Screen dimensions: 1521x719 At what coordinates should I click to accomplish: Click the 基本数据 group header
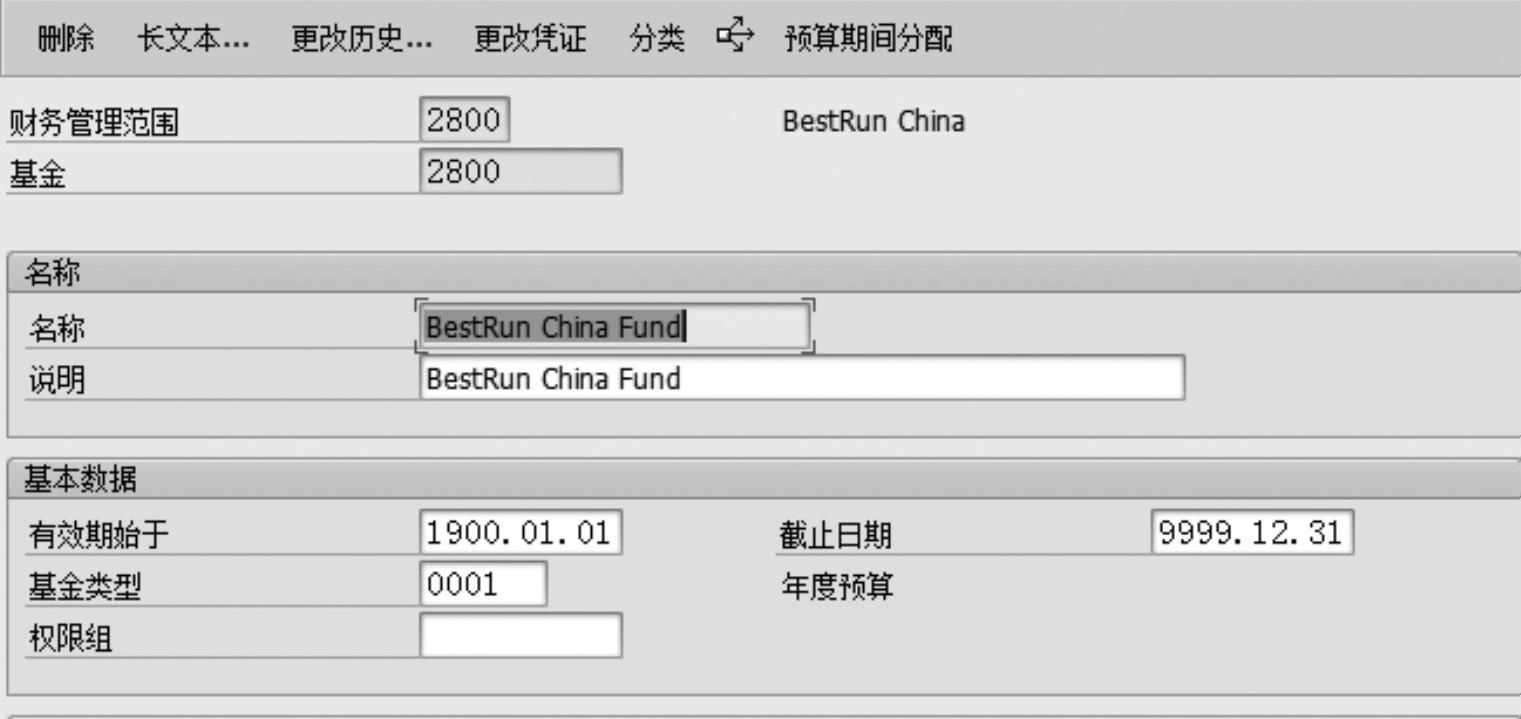[x=82, y=480]
